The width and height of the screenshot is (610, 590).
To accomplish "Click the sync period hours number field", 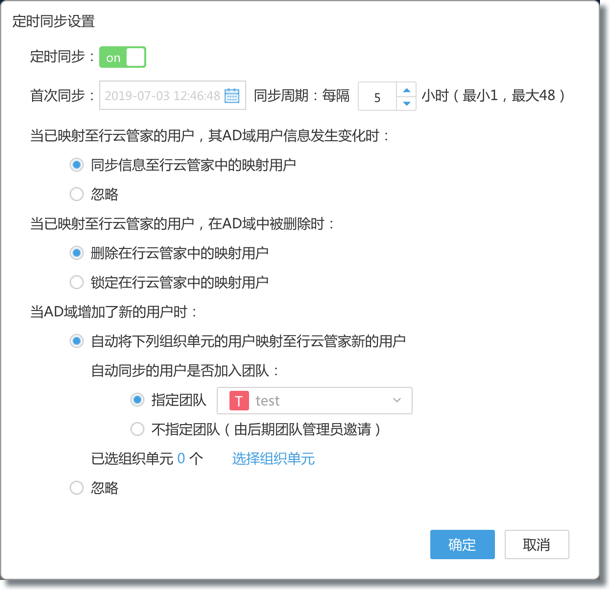I will 378,97.
